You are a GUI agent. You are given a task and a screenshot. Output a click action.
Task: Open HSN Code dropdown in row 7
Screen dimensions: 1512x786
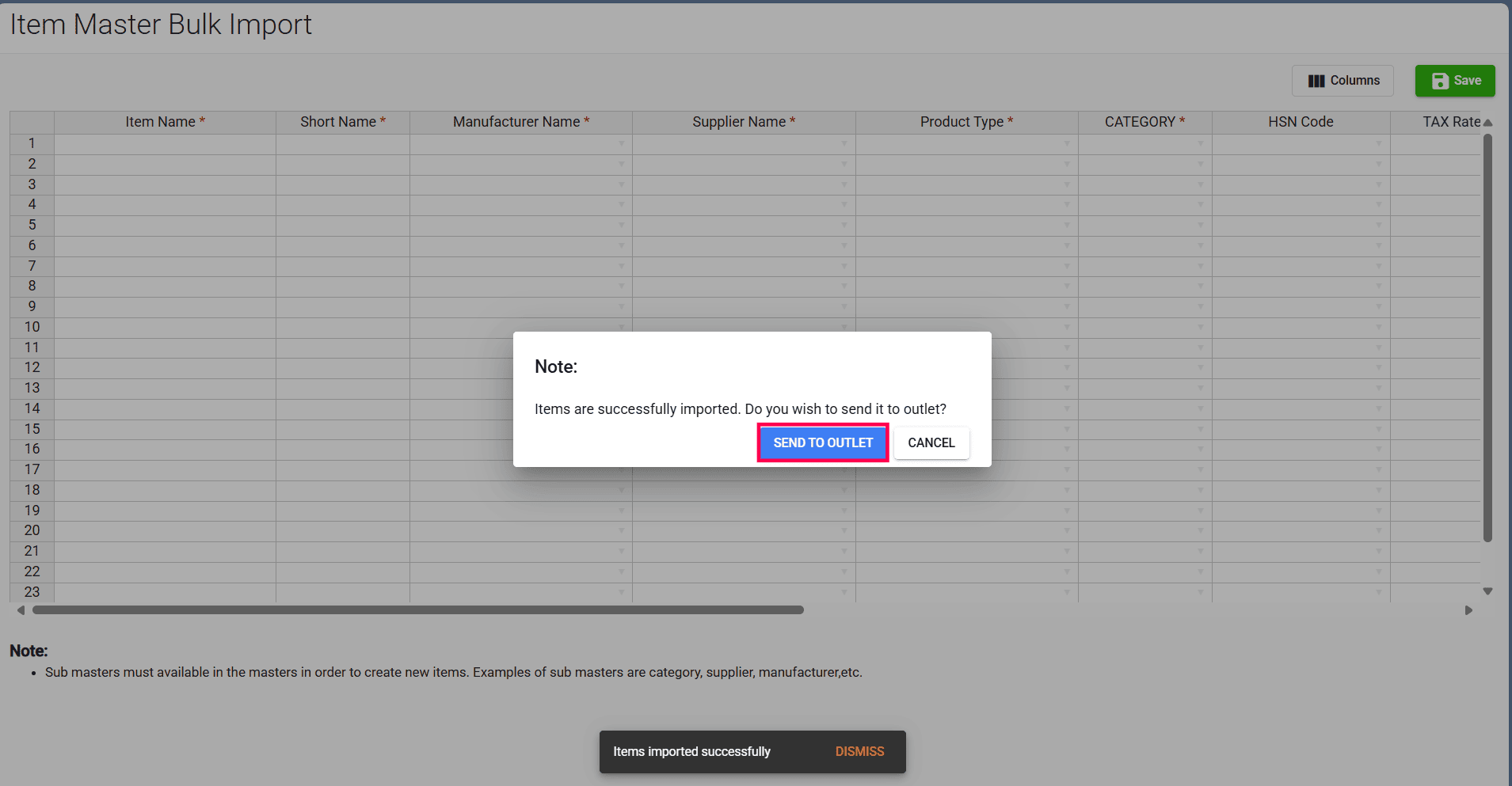click(x=1379, y=266)
